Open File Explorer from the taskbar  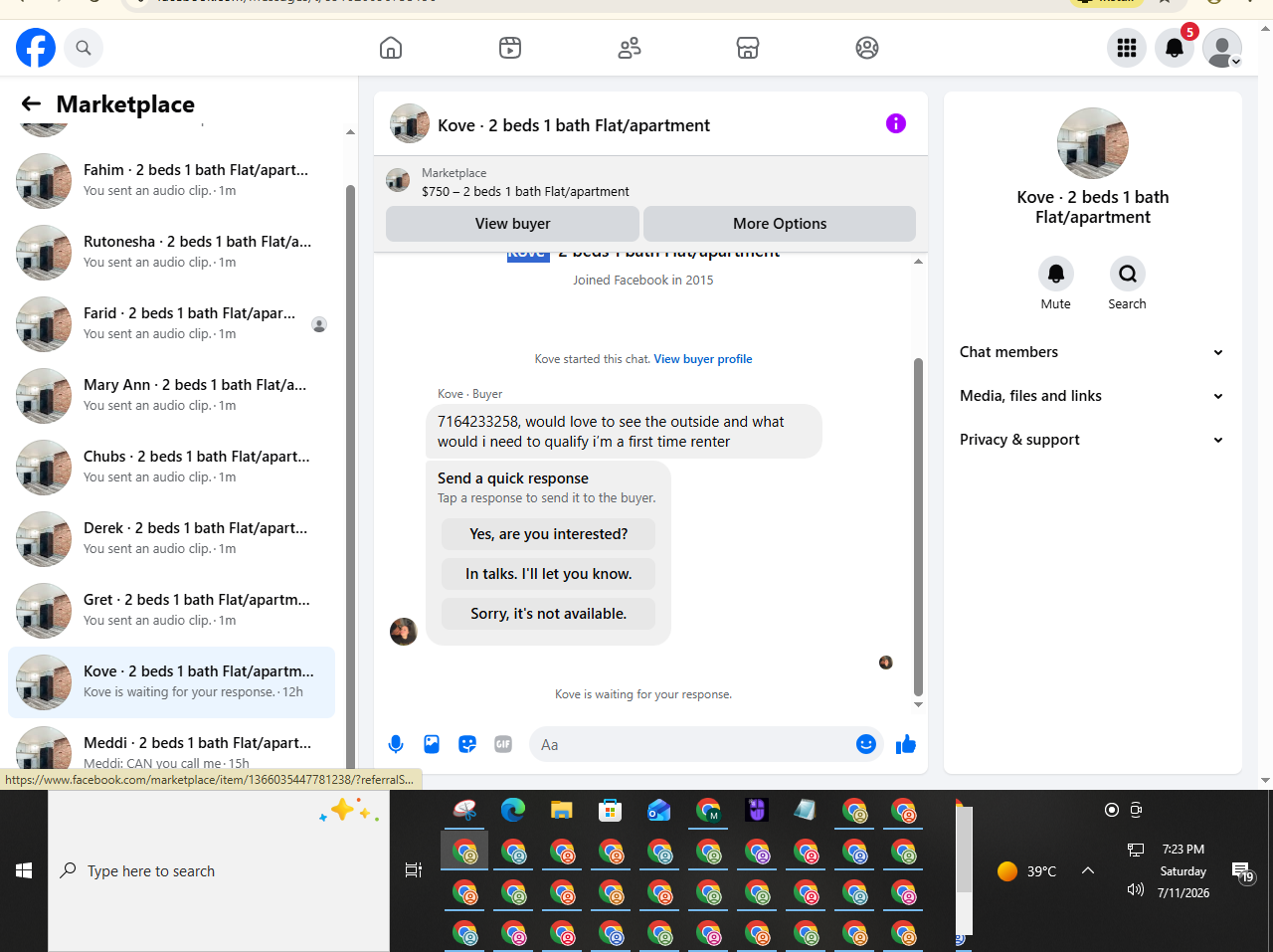click(562, 811)
